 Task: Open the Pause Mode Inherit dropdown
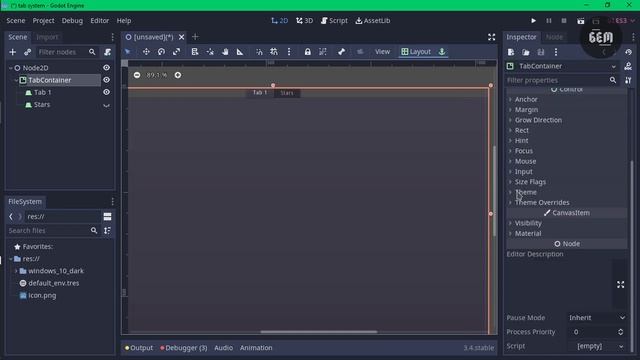click(597, 318)
